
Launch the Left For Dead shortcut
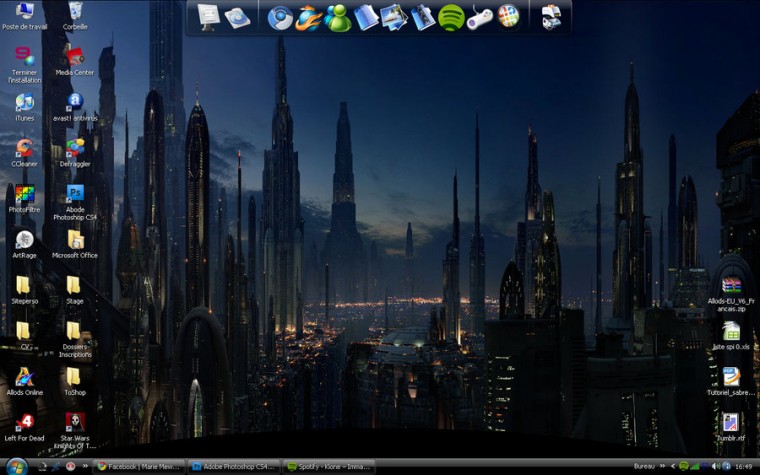click(24, 427)
